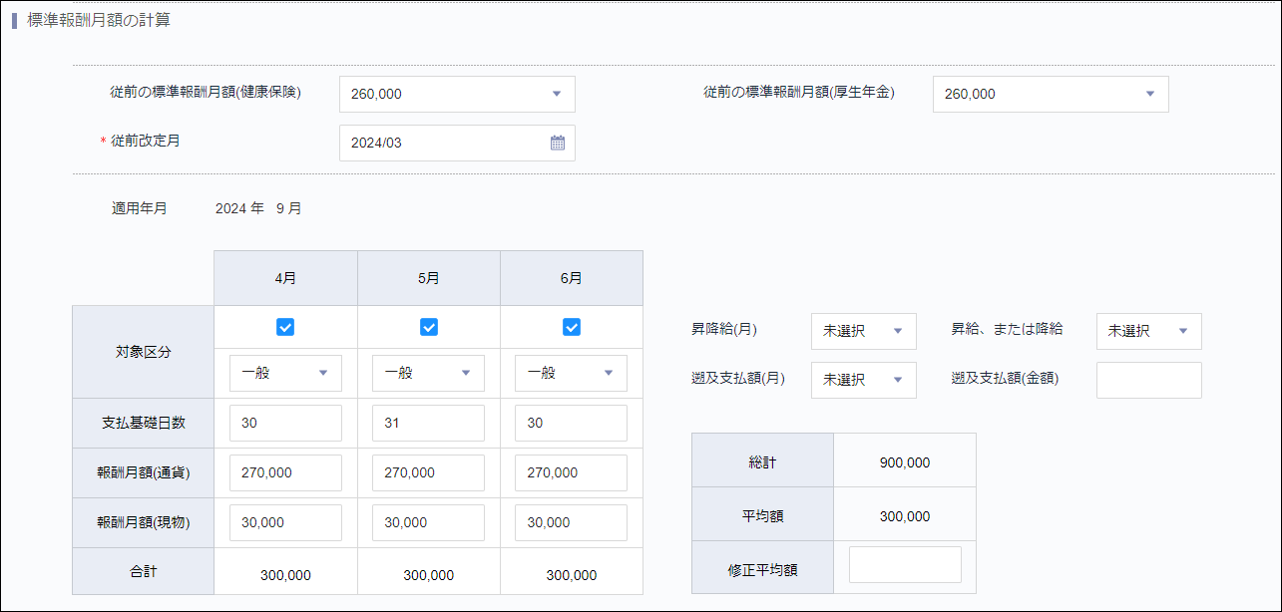Click the 報酬月額(現物) row header
The image size is (1282, 612).
[x=143, y=523]
